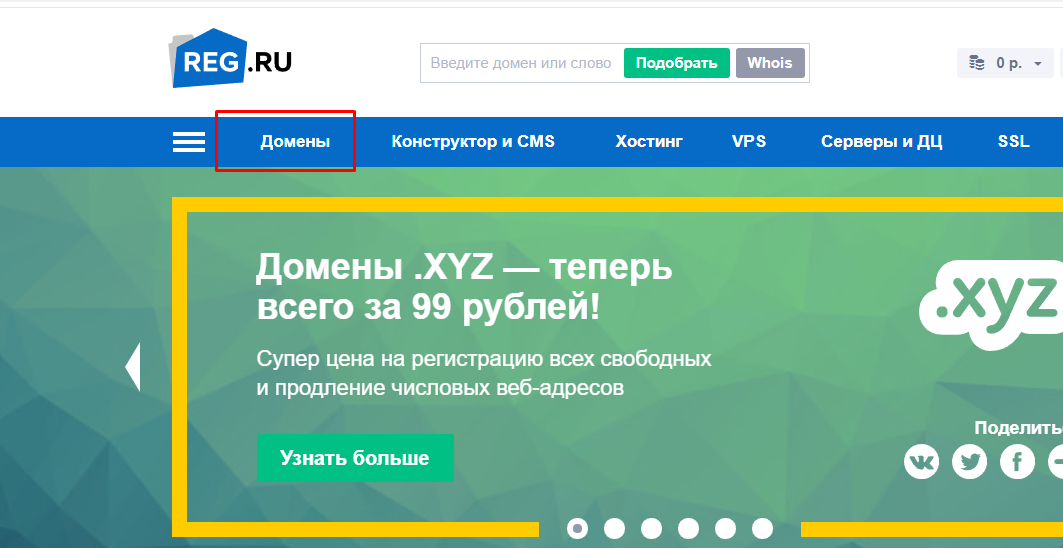Screen dimensions: 1063x548
Task: Select Конструктор и CMS in navigation
Action: [x=473, y=142]
